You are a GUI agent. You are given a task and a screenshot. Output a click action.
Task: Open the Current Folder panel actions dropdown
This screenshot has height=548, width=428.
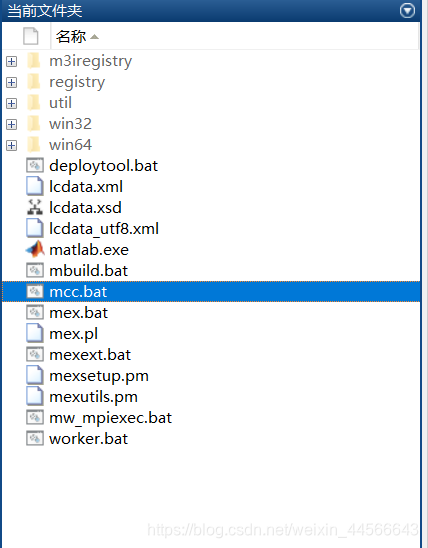(407, 10)
